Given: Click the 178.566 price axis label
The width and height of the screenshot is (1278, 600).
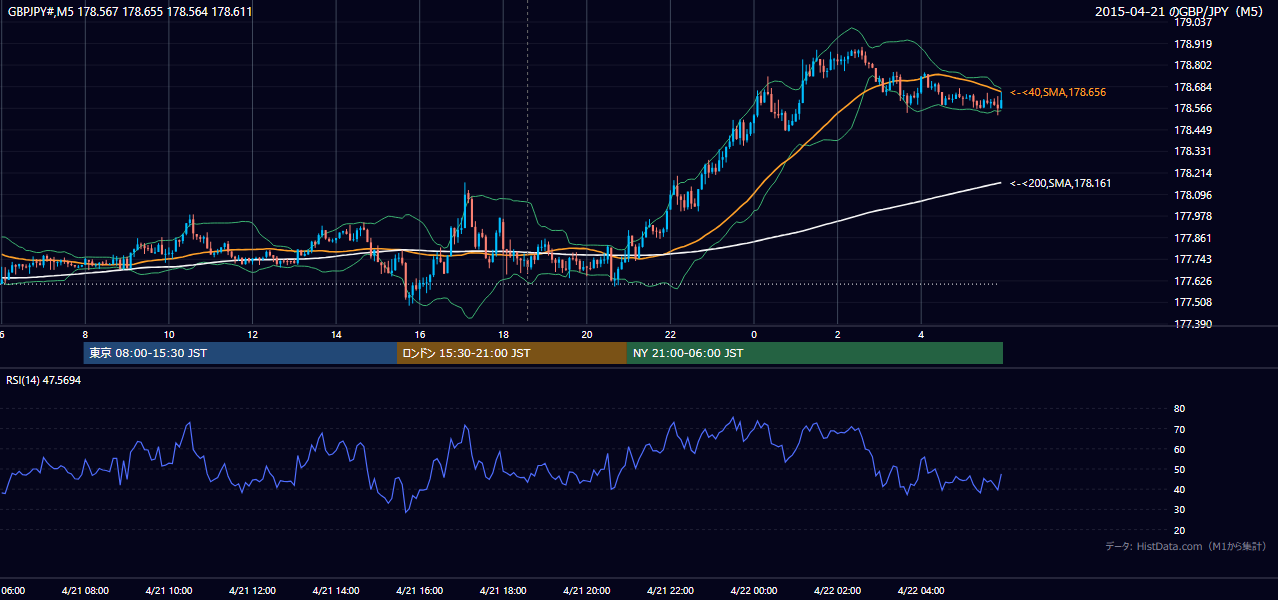Looking at the screenshot, I should click(x=1193, y=108).
